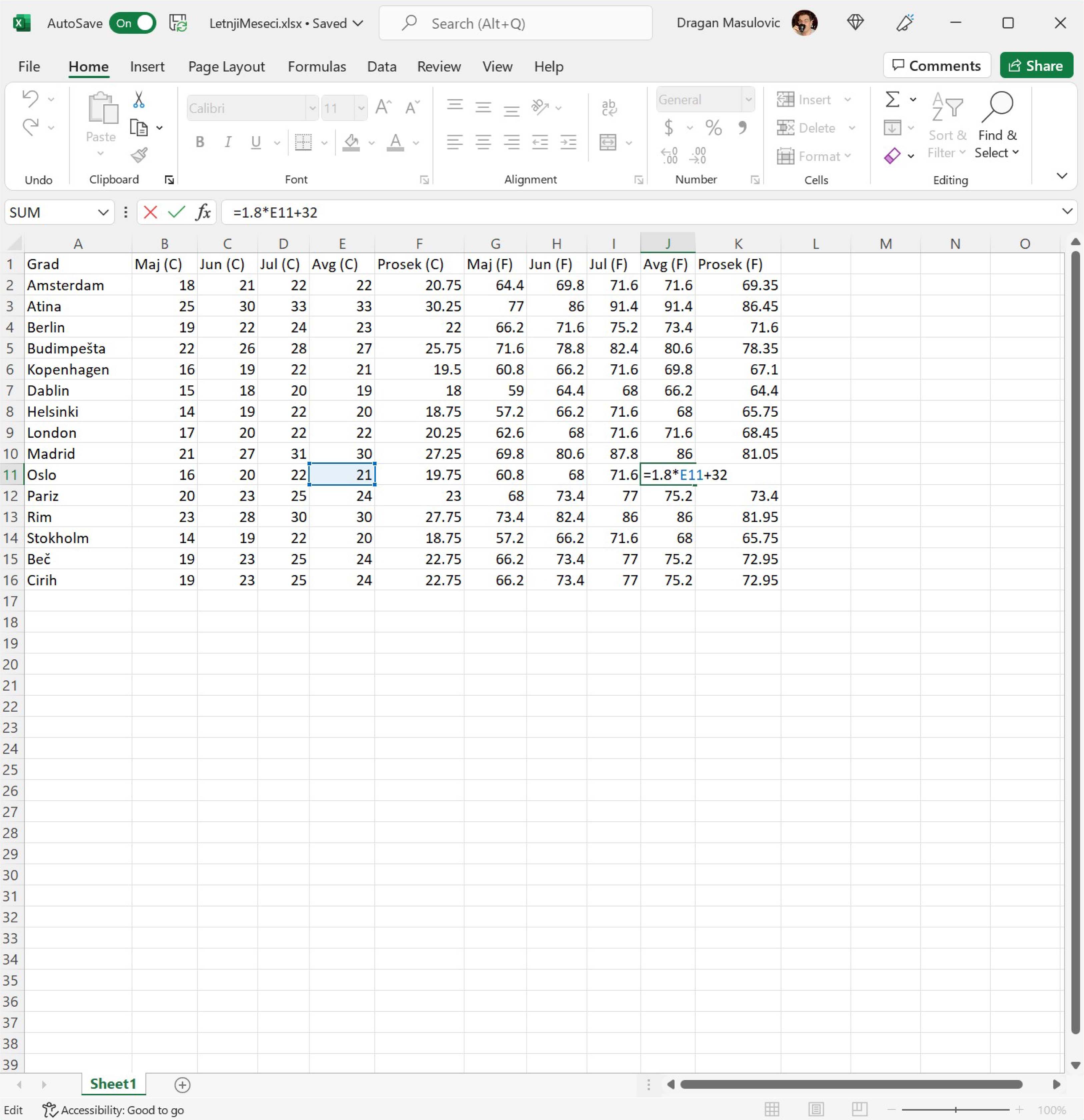
Task: Confirm formula with the green checkmark
Action: (177, 213)
